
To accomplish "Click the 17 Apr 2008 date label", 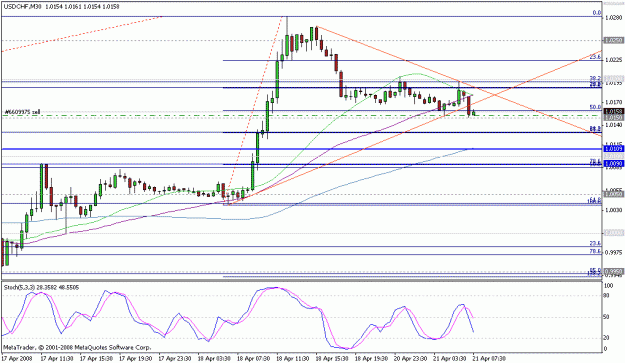I will (x=16, y=358).
